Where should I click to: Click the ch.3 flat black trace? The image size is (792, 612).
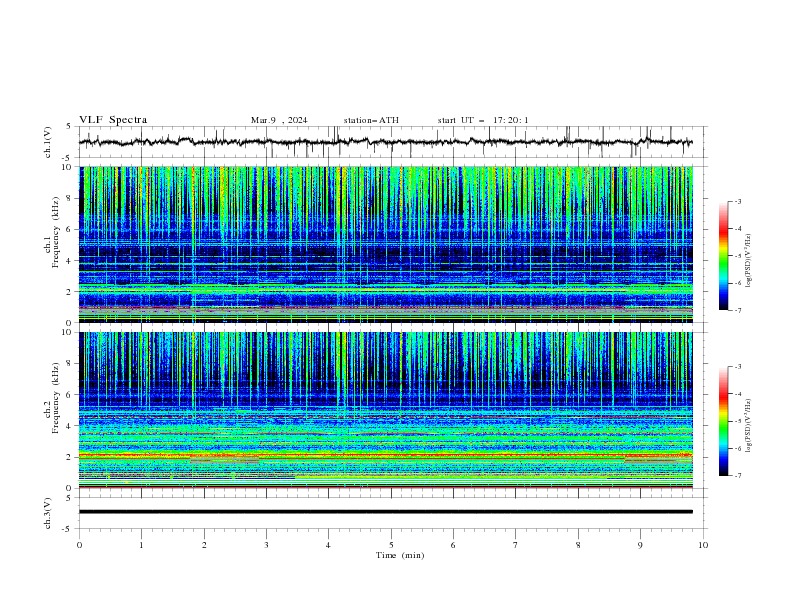386,512
